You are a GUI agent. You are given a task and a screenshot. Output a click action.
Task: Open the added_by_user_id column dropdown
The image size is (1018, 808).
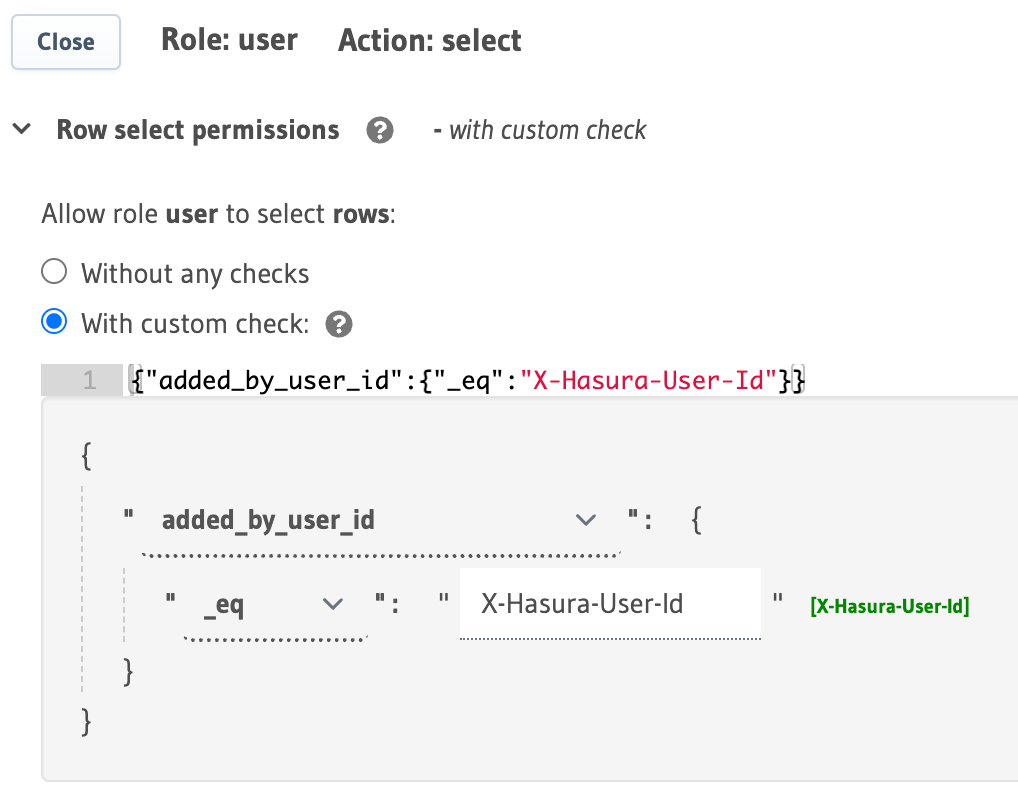[586, 519]
